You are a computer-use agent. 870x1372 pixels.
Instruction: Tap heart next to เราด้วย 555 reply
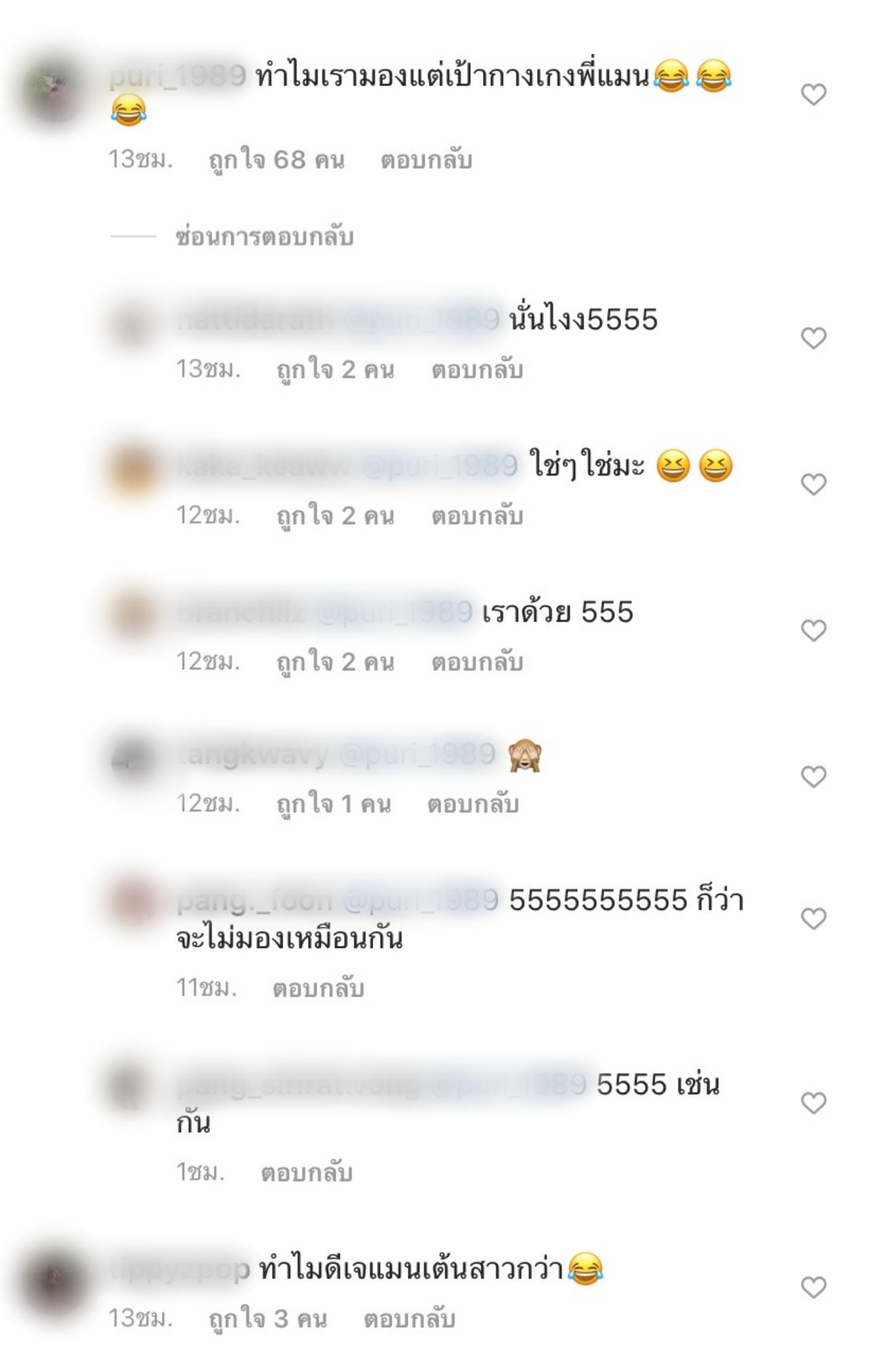[813, 631]
